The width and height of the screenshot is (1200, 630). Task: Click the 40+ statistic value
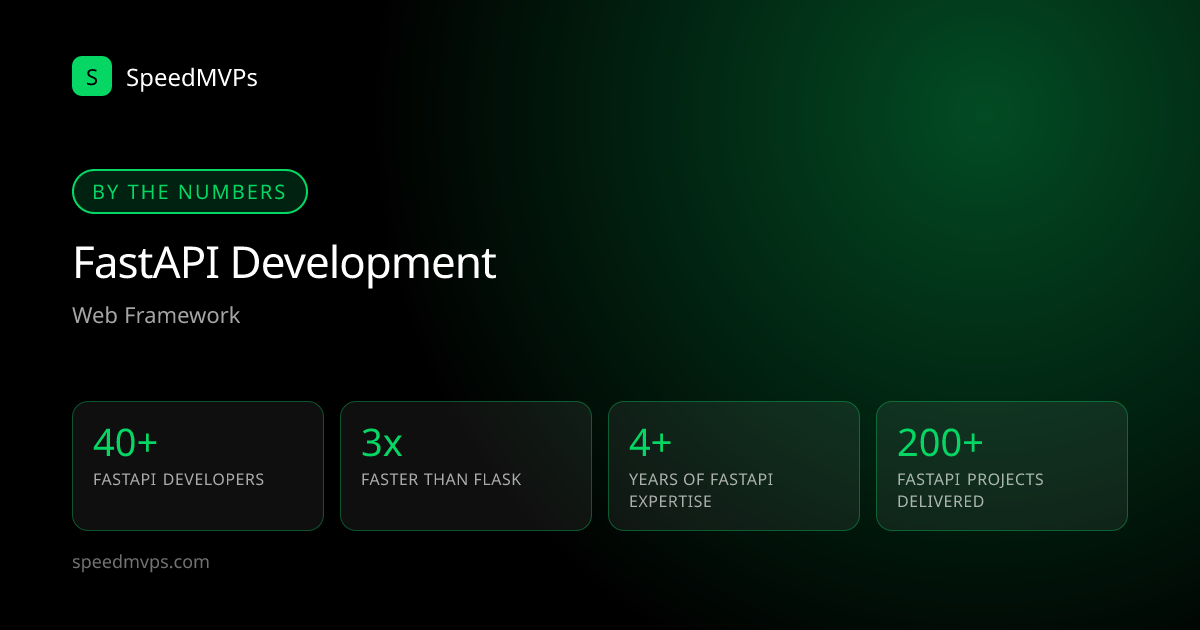tap(125, 442)
